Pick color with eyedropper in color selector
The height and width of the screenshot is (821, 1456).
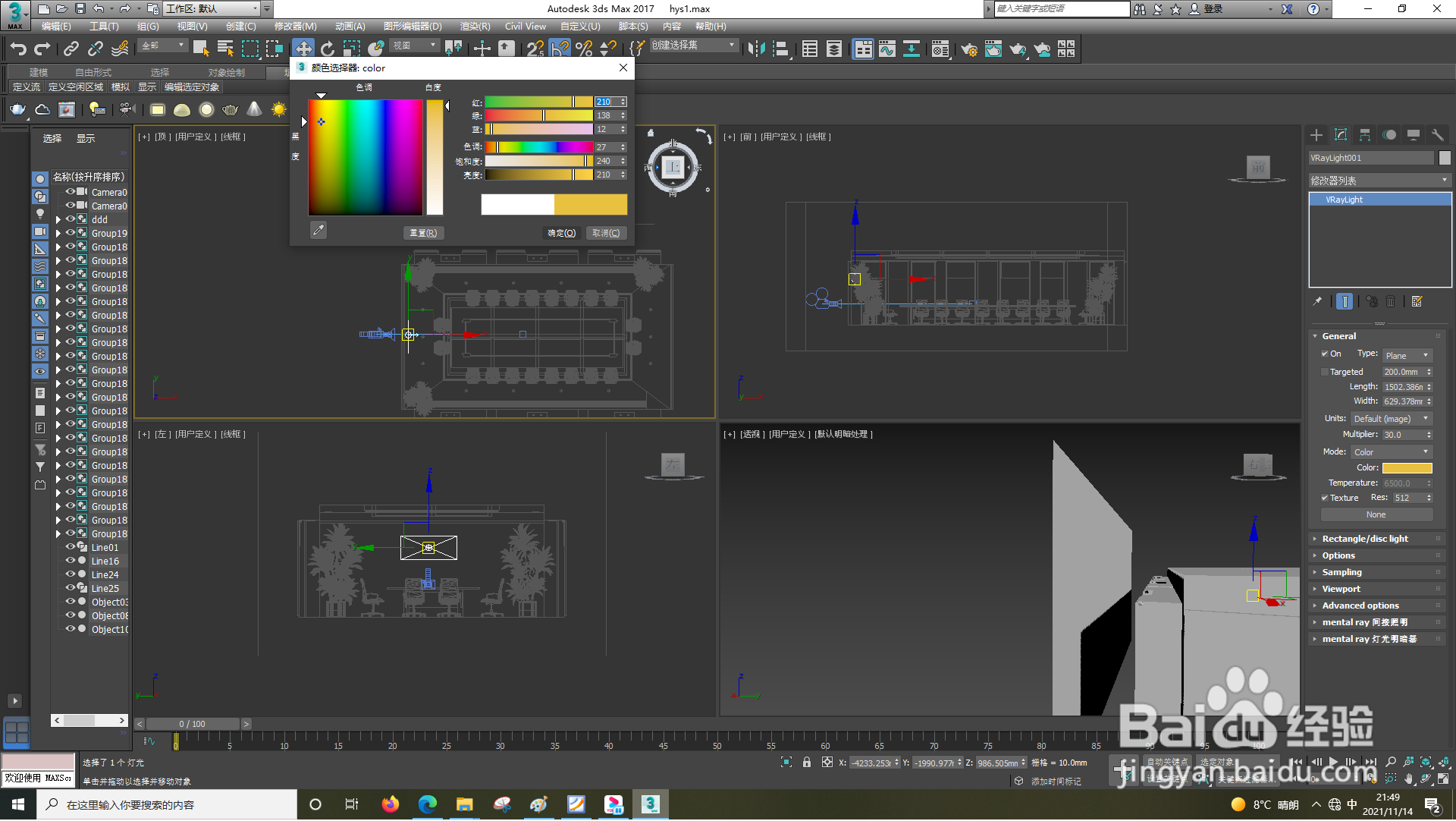coord(318,231)
